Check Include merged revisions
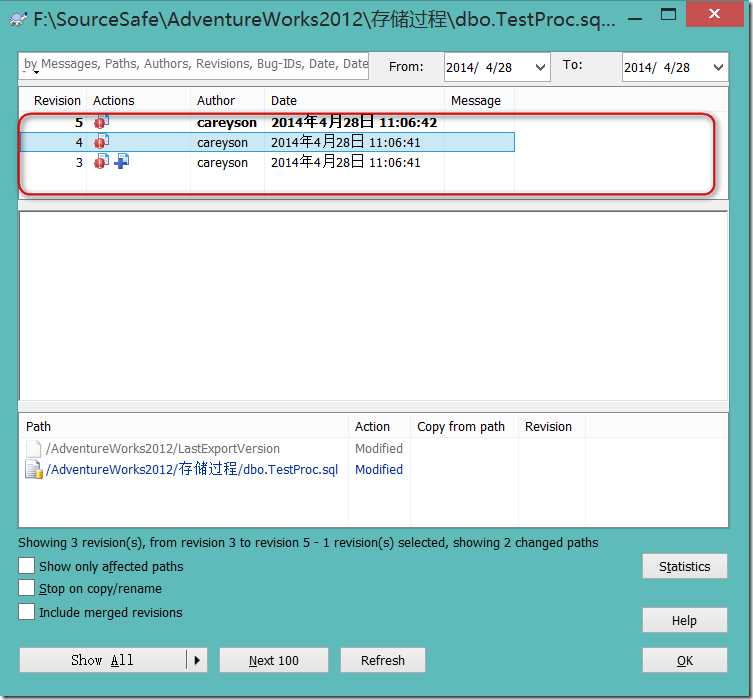This screenshot has height=700, width=753. 26,612
